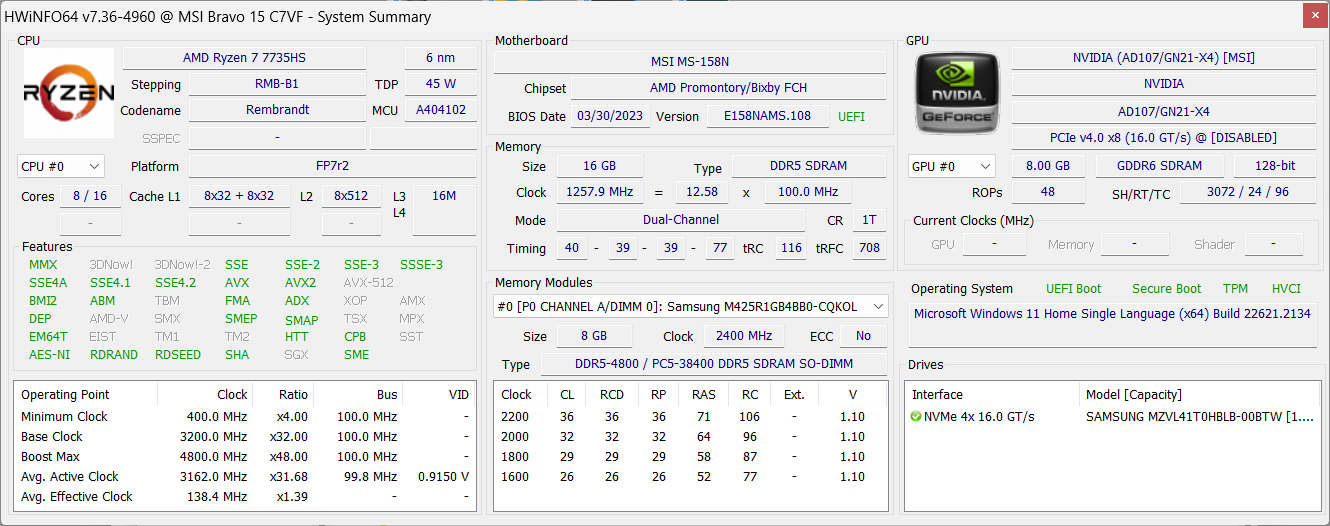This screenshot has height=526, width=1330.
Task: Click the 8 / 16 cores value
Action: [90, 196]
